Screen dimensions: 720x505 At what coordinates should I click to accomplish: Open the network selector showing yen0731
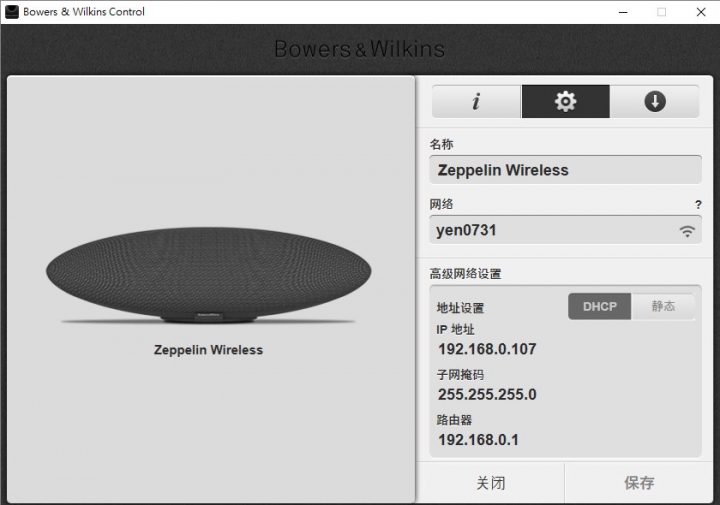point(565,230)
